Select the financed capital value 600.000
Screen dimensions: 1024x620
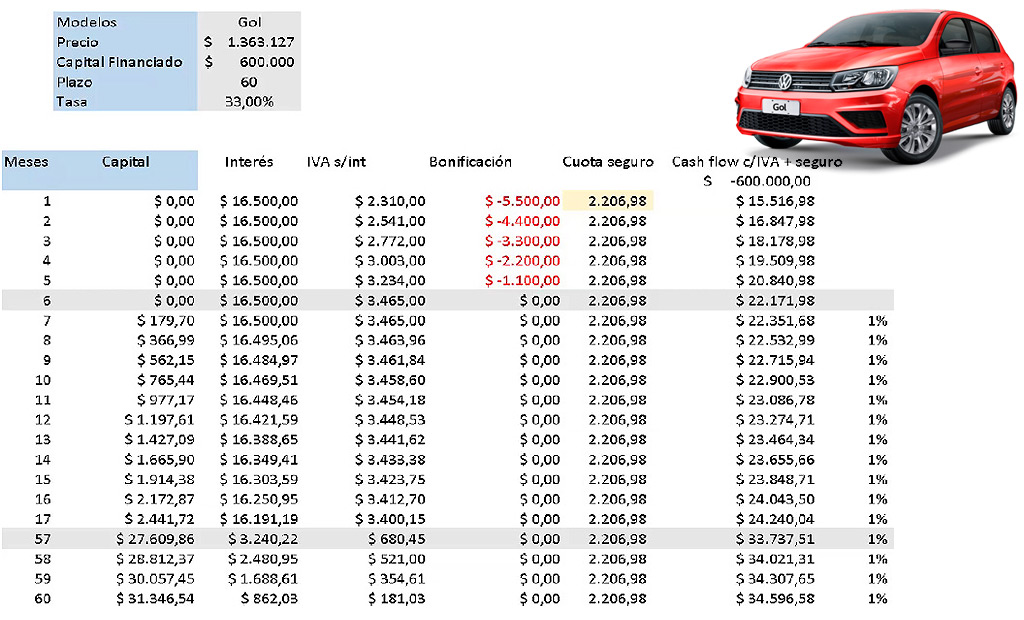click(266, 62)
